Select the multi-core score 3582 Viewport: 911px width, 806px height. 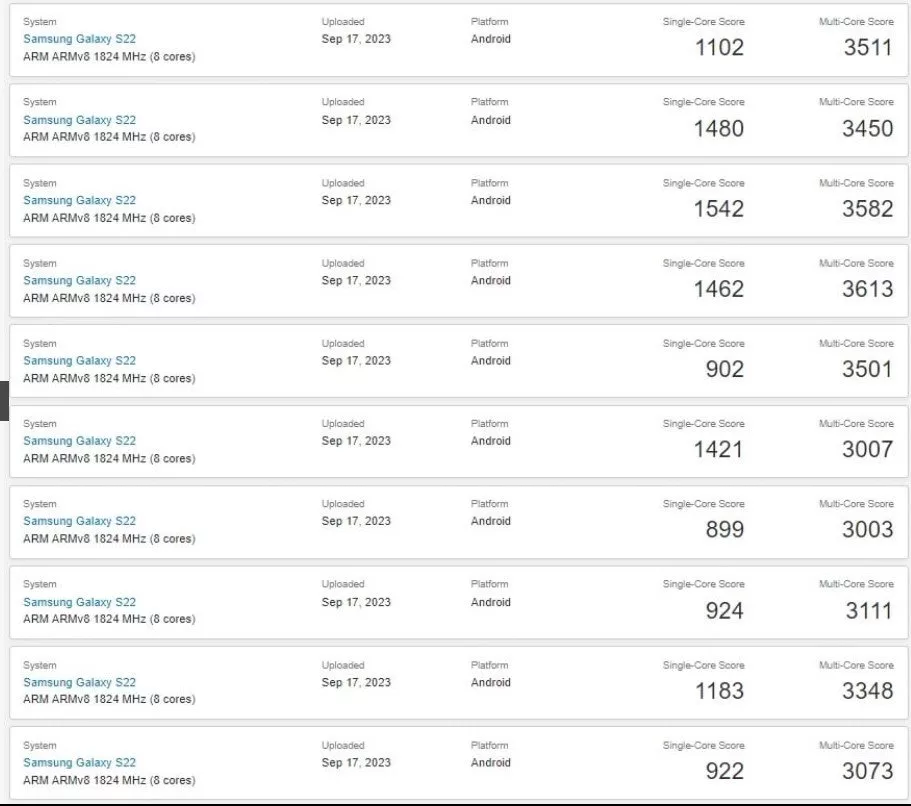pos(867,209)
